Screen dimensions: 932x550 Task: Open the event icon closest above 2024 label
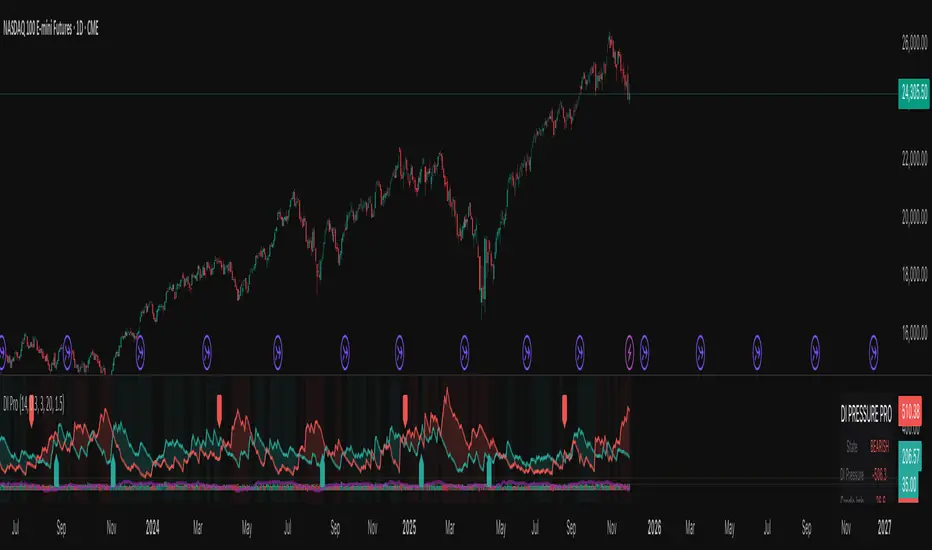click(x=140, y=353)
